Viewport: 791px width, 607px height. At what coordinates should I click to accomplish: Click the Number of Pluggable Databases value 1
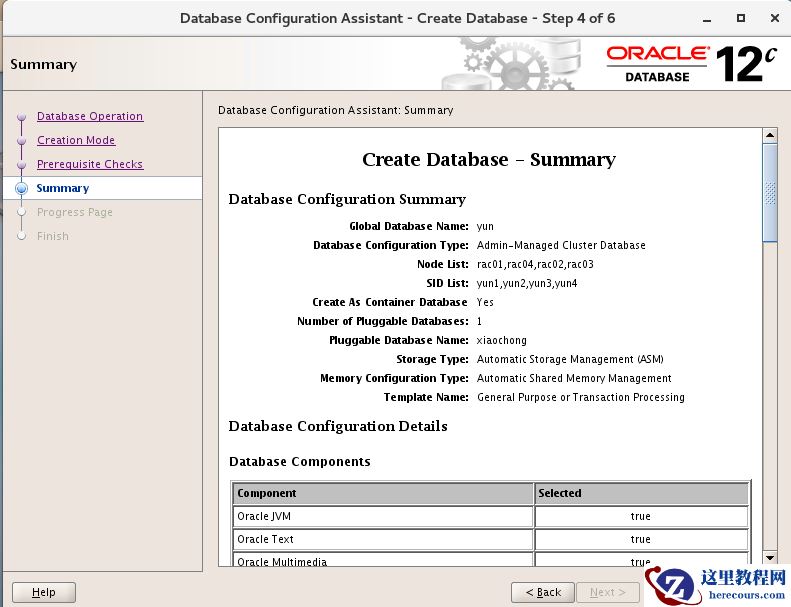[479, 321]
